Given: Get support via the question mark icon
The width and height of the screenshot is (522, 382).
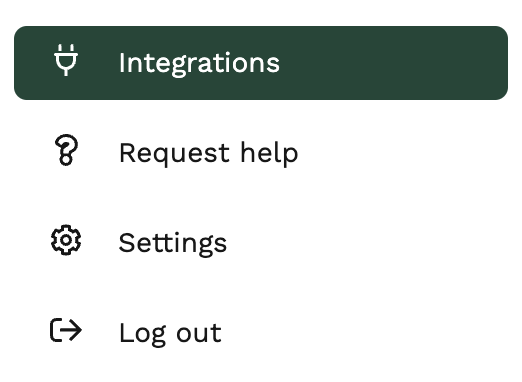Looking at the screenshot, I should 66,150.
